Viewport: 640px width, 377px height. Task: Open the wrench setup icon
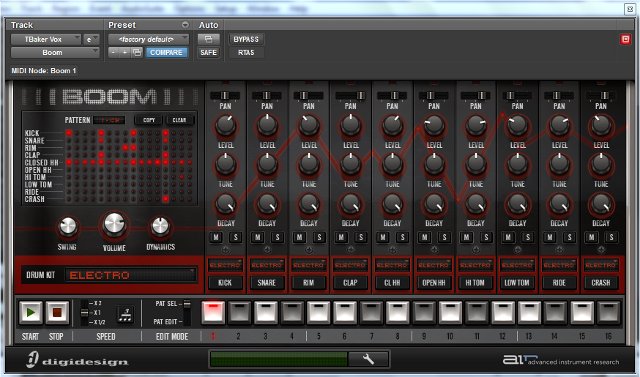click(369, 359)
